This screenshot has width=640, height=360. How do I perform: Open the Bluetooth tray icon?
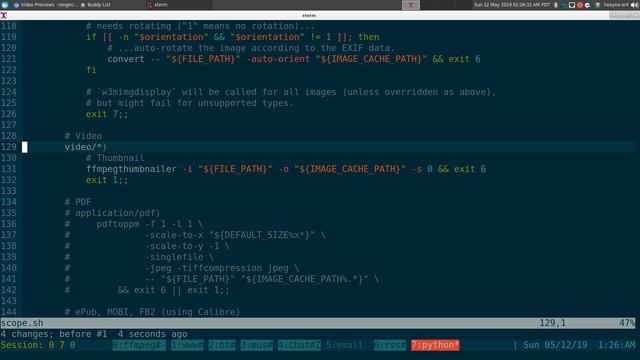556,5
